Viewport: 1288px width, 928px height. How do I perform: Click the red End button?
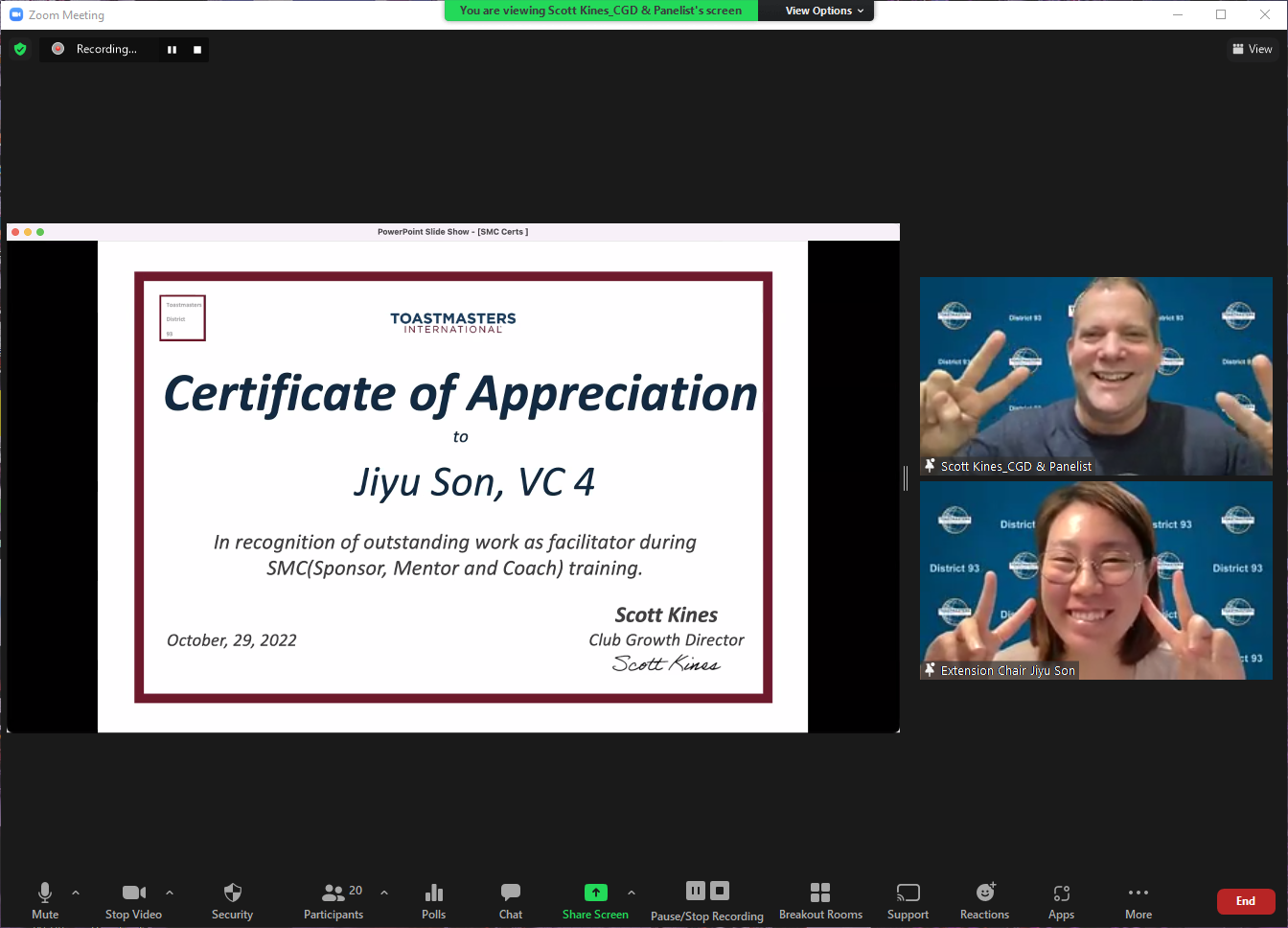point(1246,901)
